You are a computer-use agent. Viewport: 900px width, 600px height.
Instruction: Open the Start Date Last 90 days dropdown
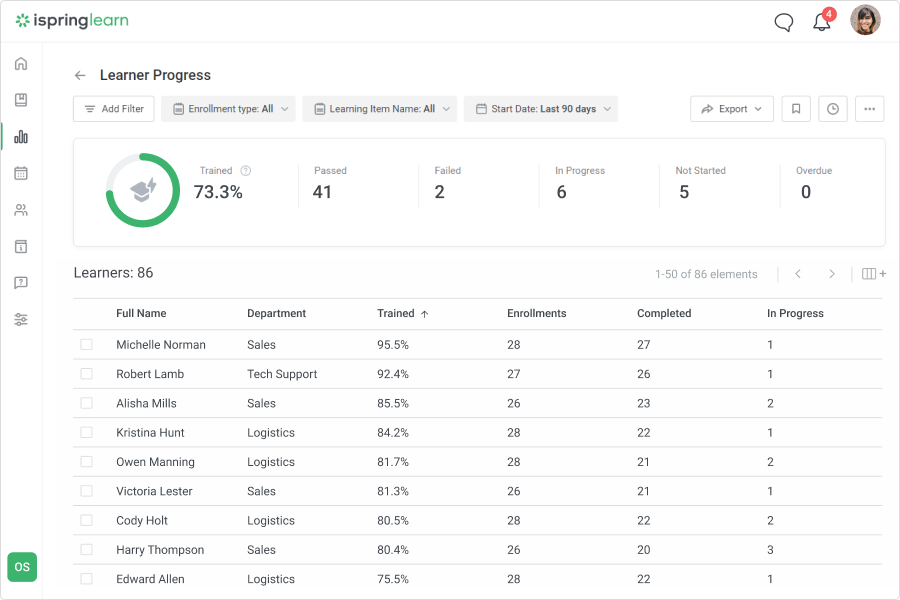point(540,108)
